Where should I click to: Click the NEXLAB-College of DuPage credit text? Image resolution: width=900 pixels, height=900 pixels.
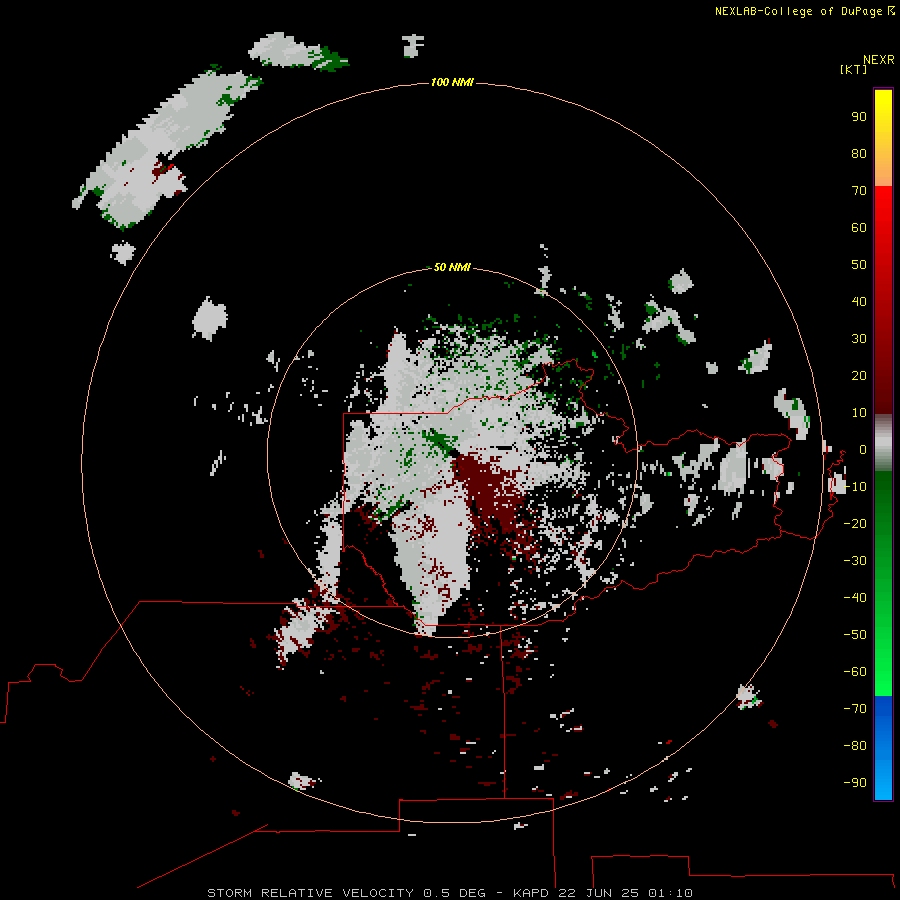click(x=805, y=11)
